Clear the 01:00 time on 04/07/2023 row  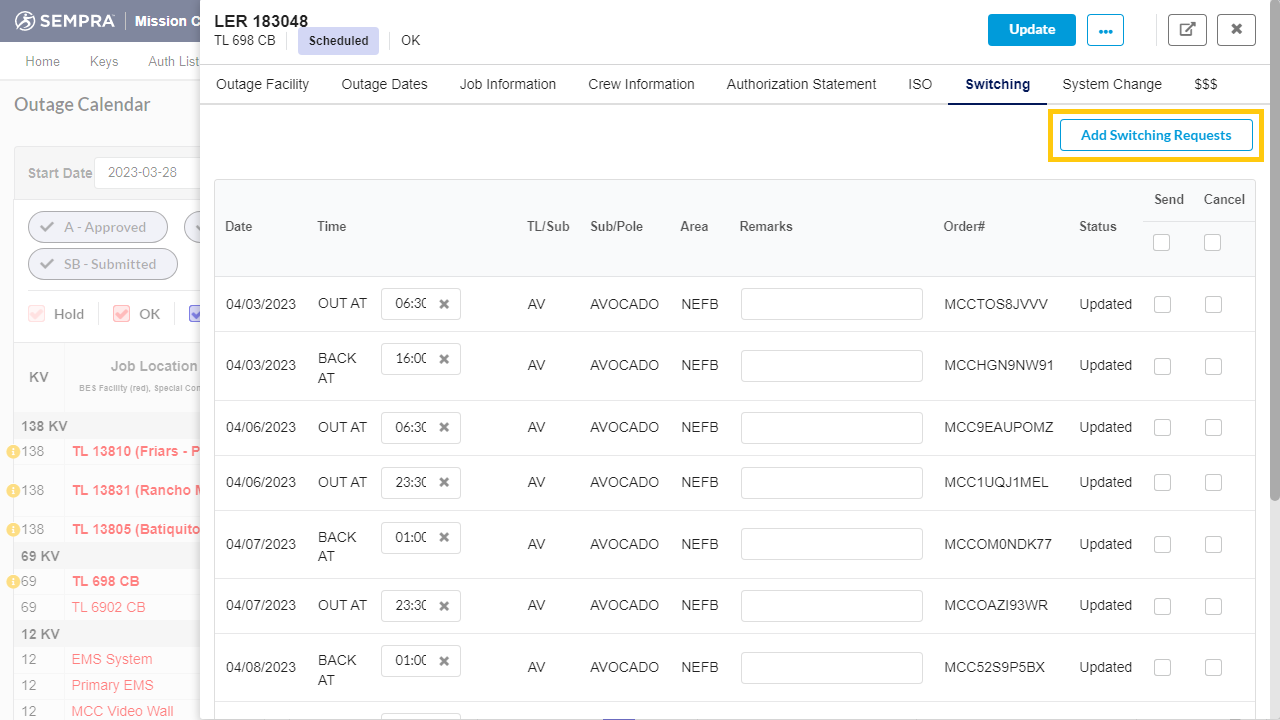(x=444, y=538)
